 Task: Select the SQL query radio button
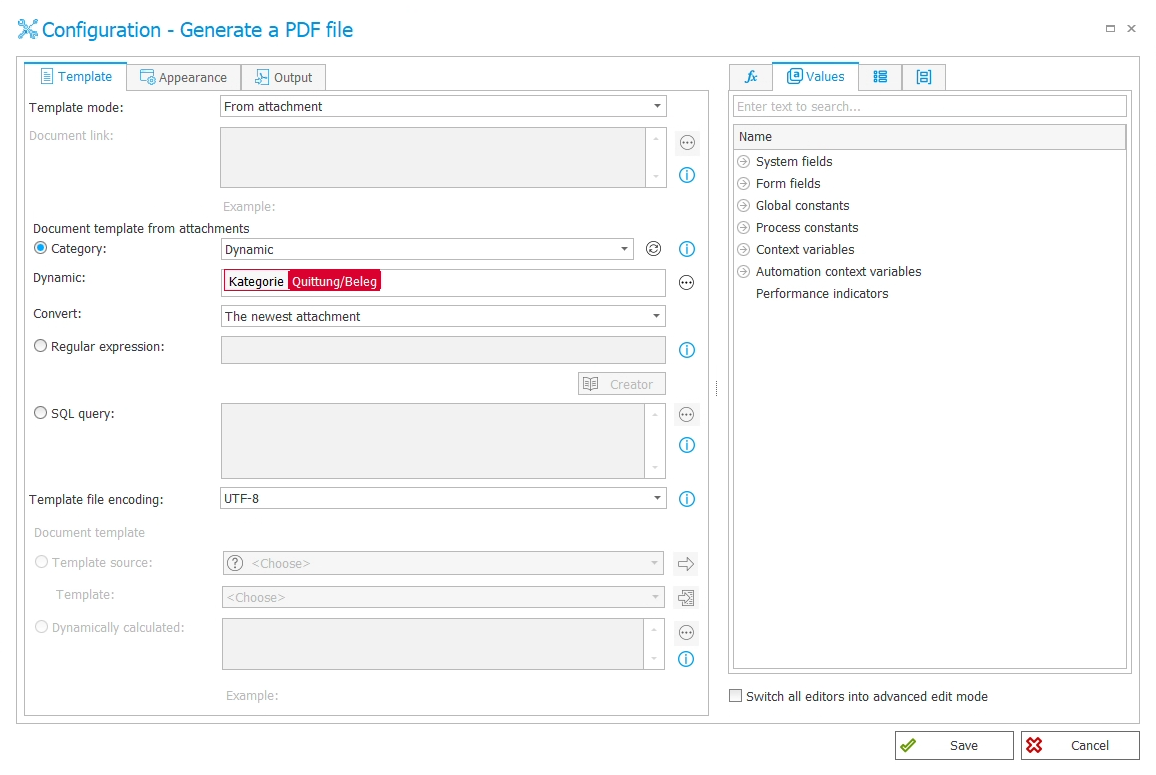pyautogui.click(x=41, y=412)
